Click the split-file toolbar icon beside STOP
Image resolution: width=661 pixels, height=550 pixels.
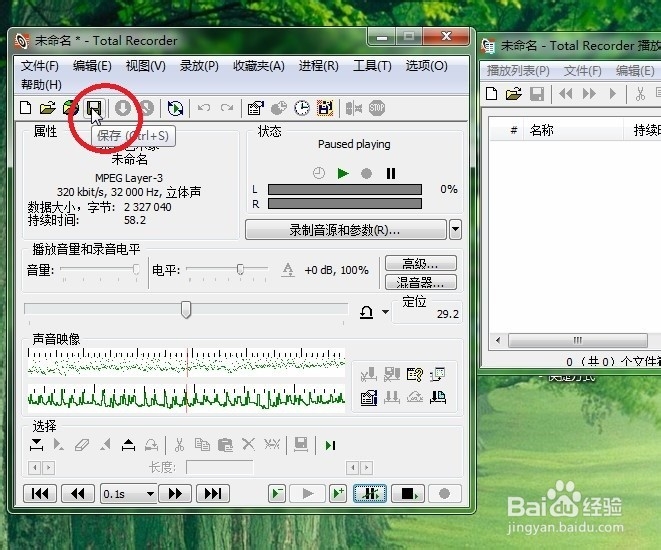(x=354, y=108)
